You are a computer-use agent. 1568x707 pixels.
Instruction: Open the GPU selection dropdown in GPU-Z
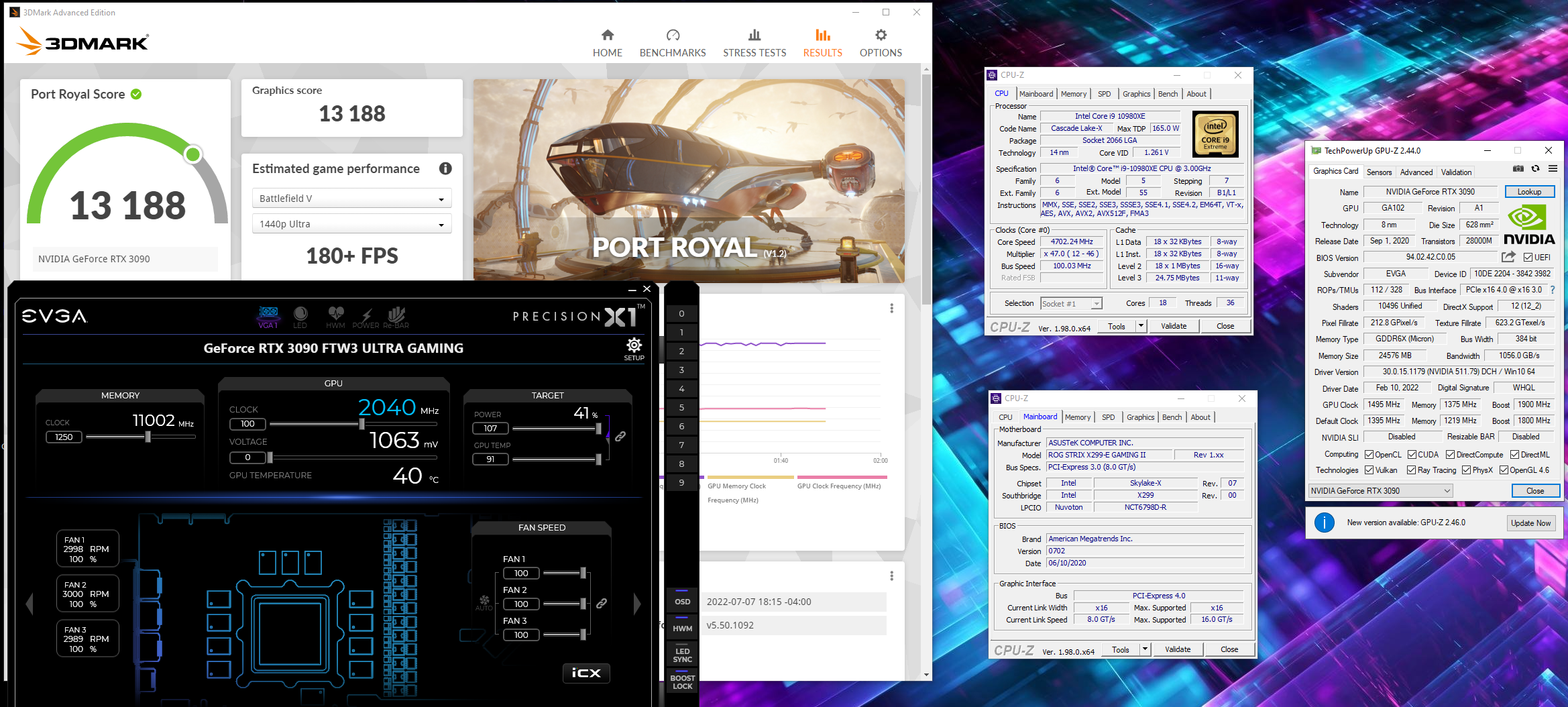tap(1380, 490)
